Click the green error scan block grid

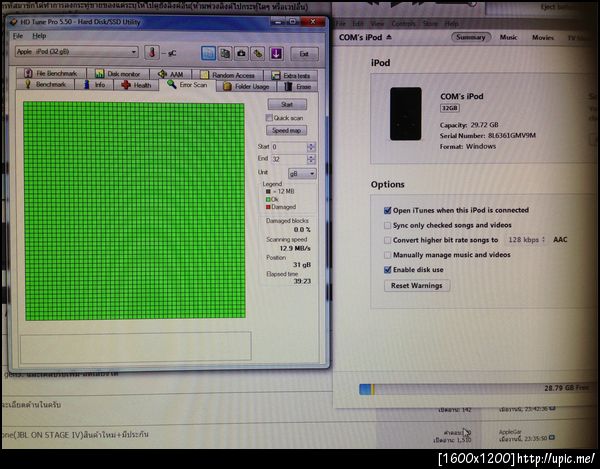134,210
